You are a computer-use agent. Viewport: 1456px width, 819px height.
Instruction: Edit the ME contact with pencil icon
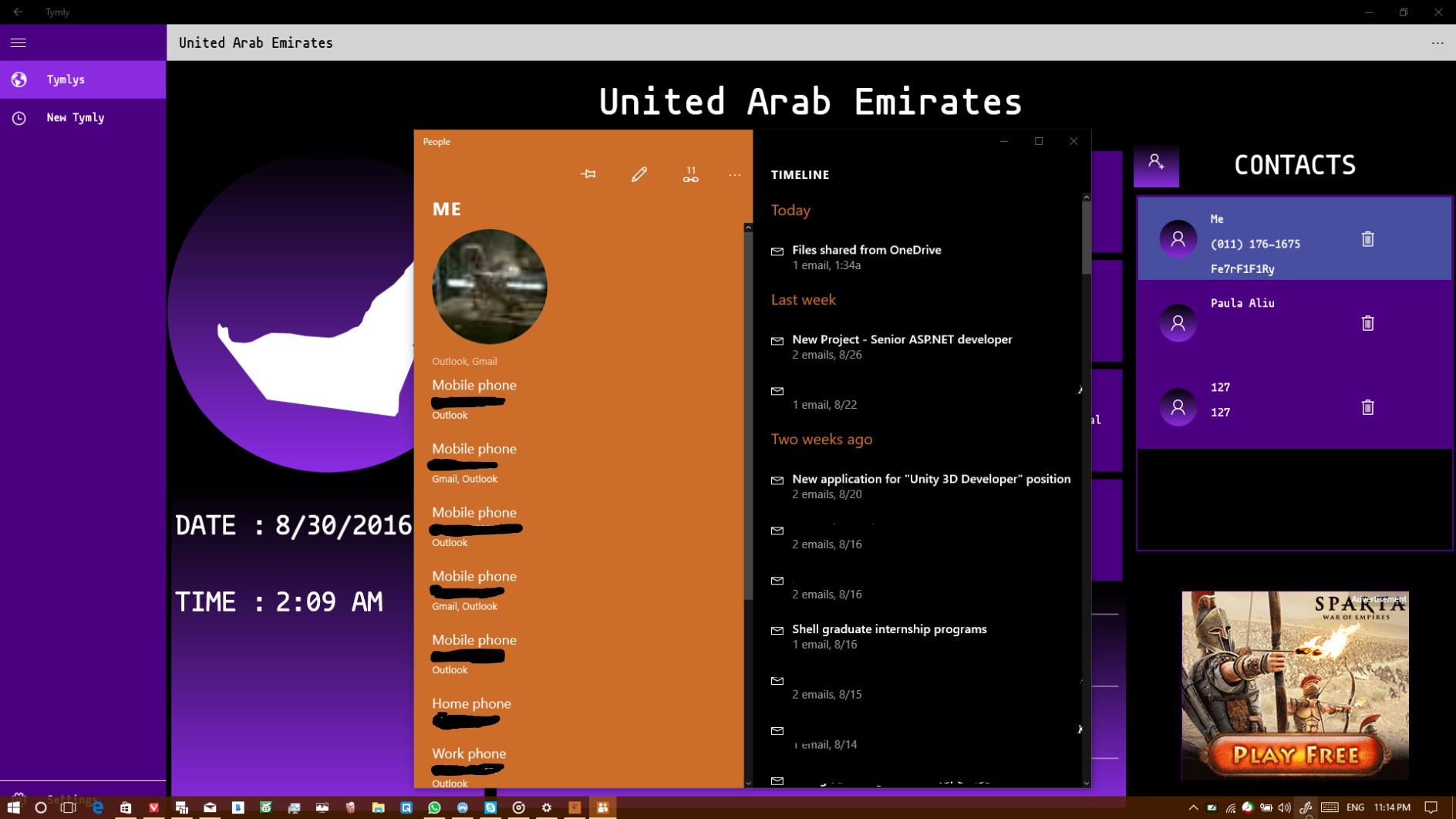coord(639,174)
